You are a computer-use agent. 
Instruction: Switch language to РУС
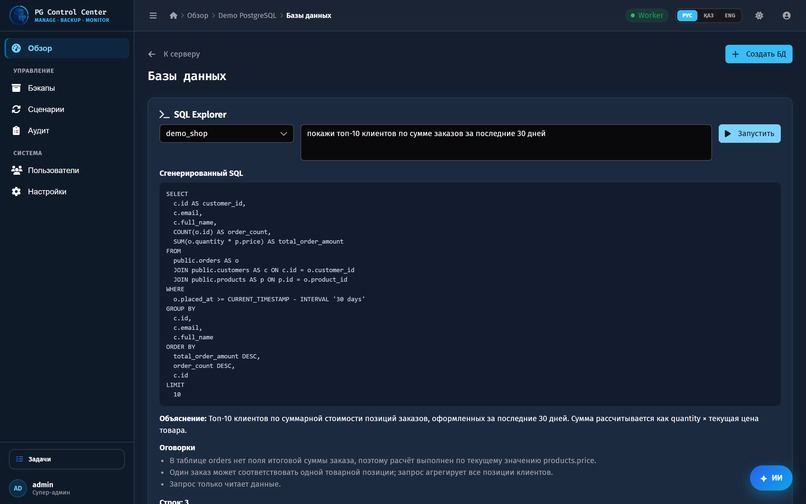point(687,15)
